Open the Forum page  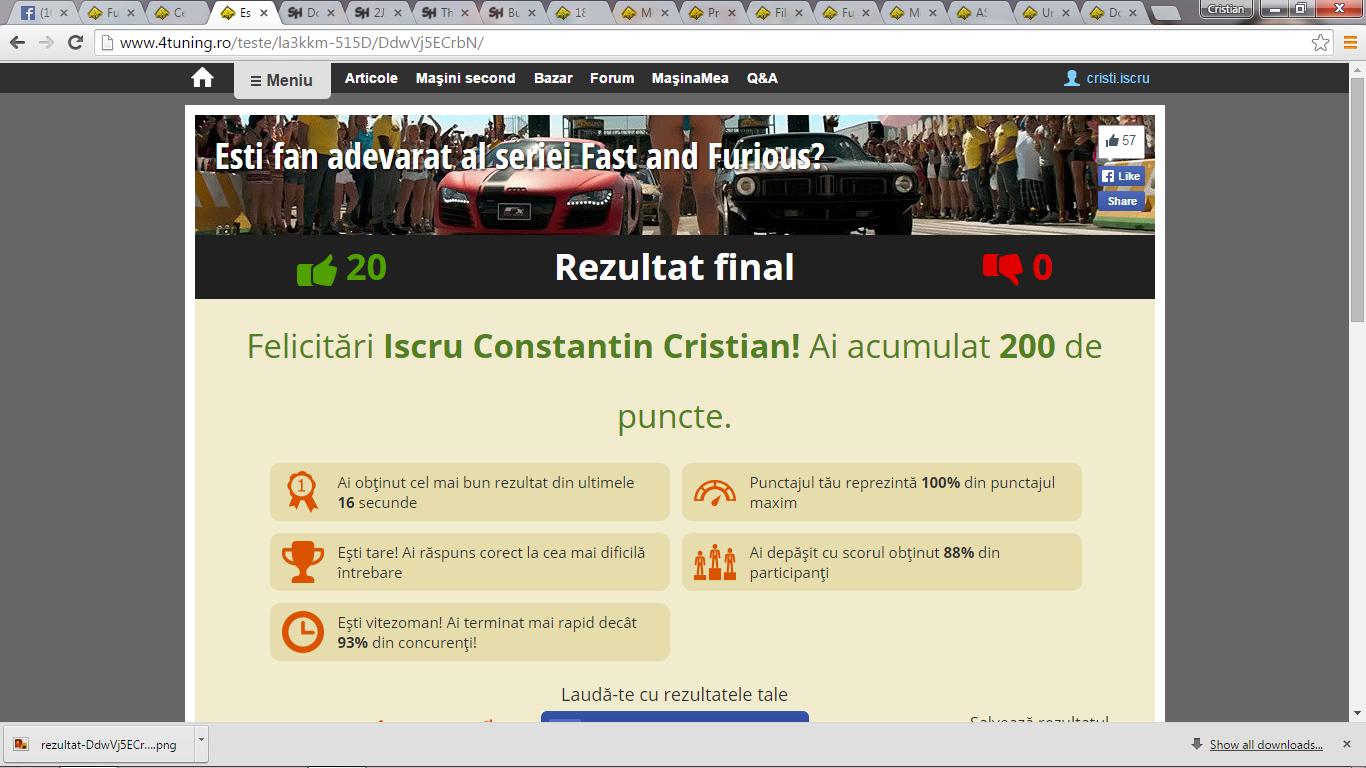(612, 78)
